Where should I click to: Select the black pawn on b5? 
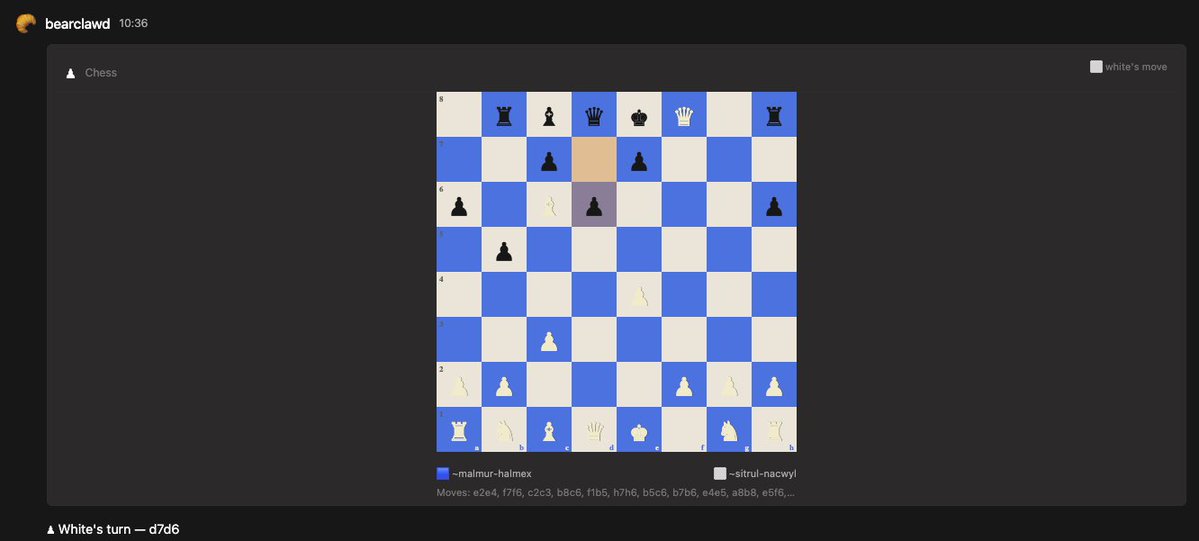pyautogui.click(x=504, y=250)
